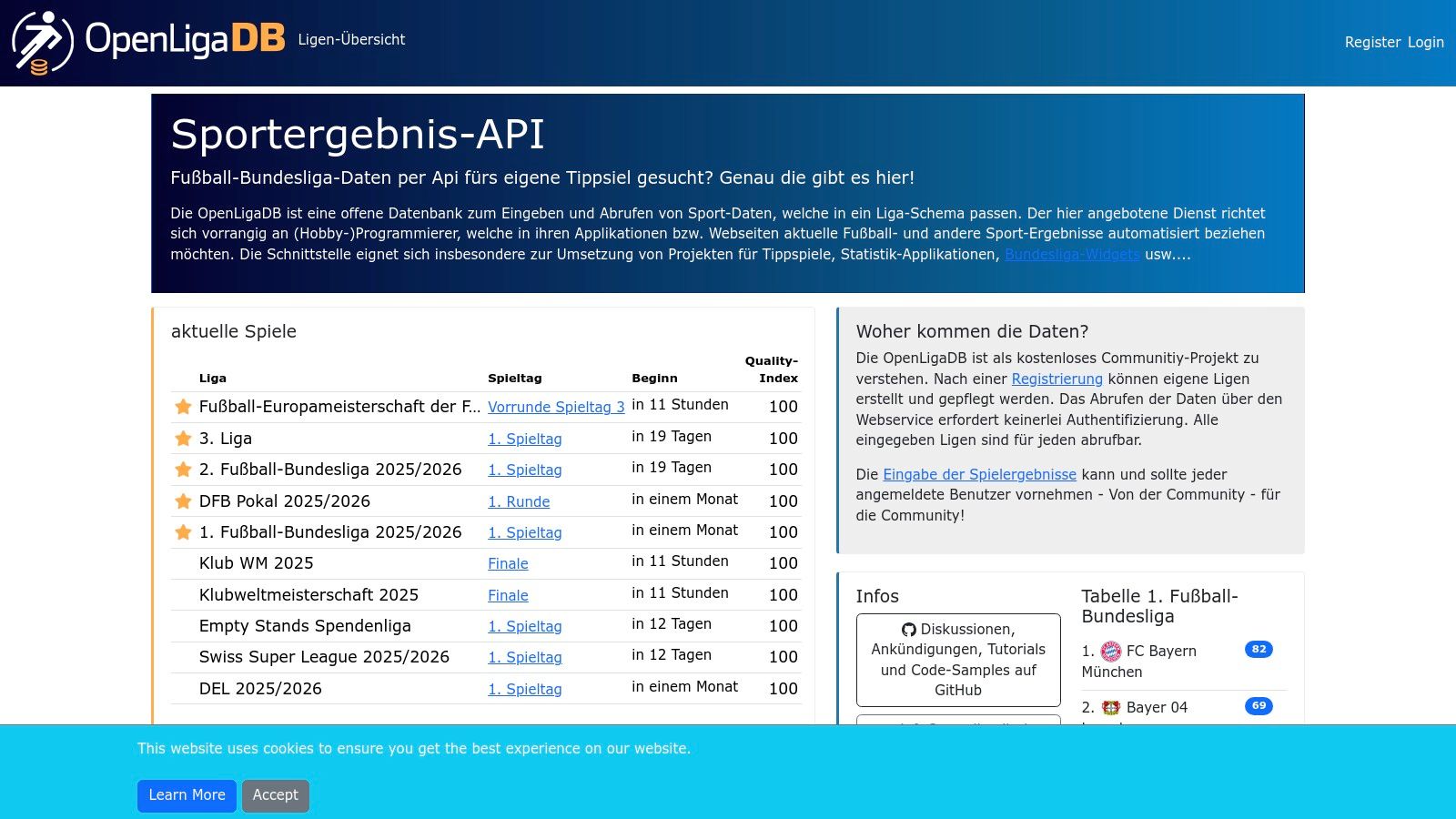The width and height of the screenshot is (1456, 819).
Task: Open the Ligen-Übersicht menu item
Action: pyautogui.click(x=351, y=39)
